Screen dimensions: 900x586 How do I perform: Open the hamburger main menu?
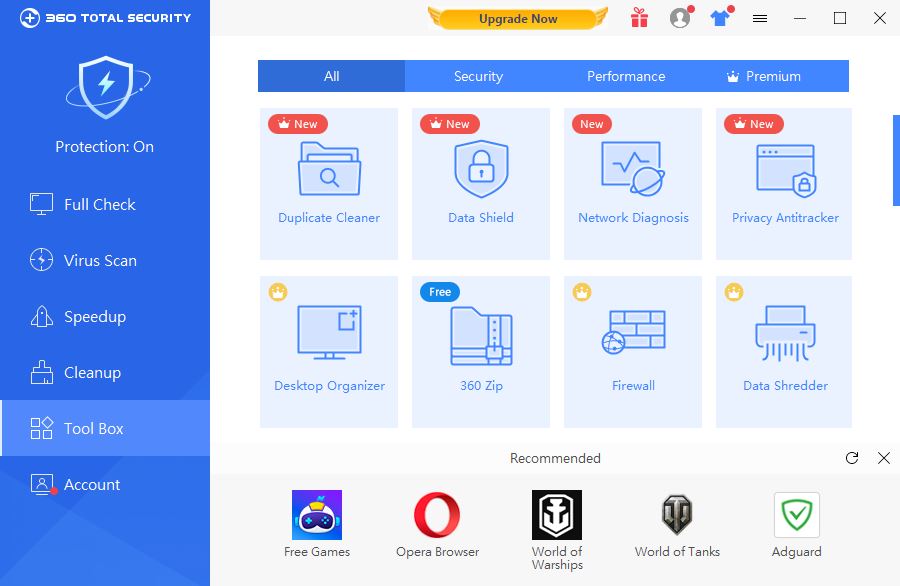(x=760, y=19)
